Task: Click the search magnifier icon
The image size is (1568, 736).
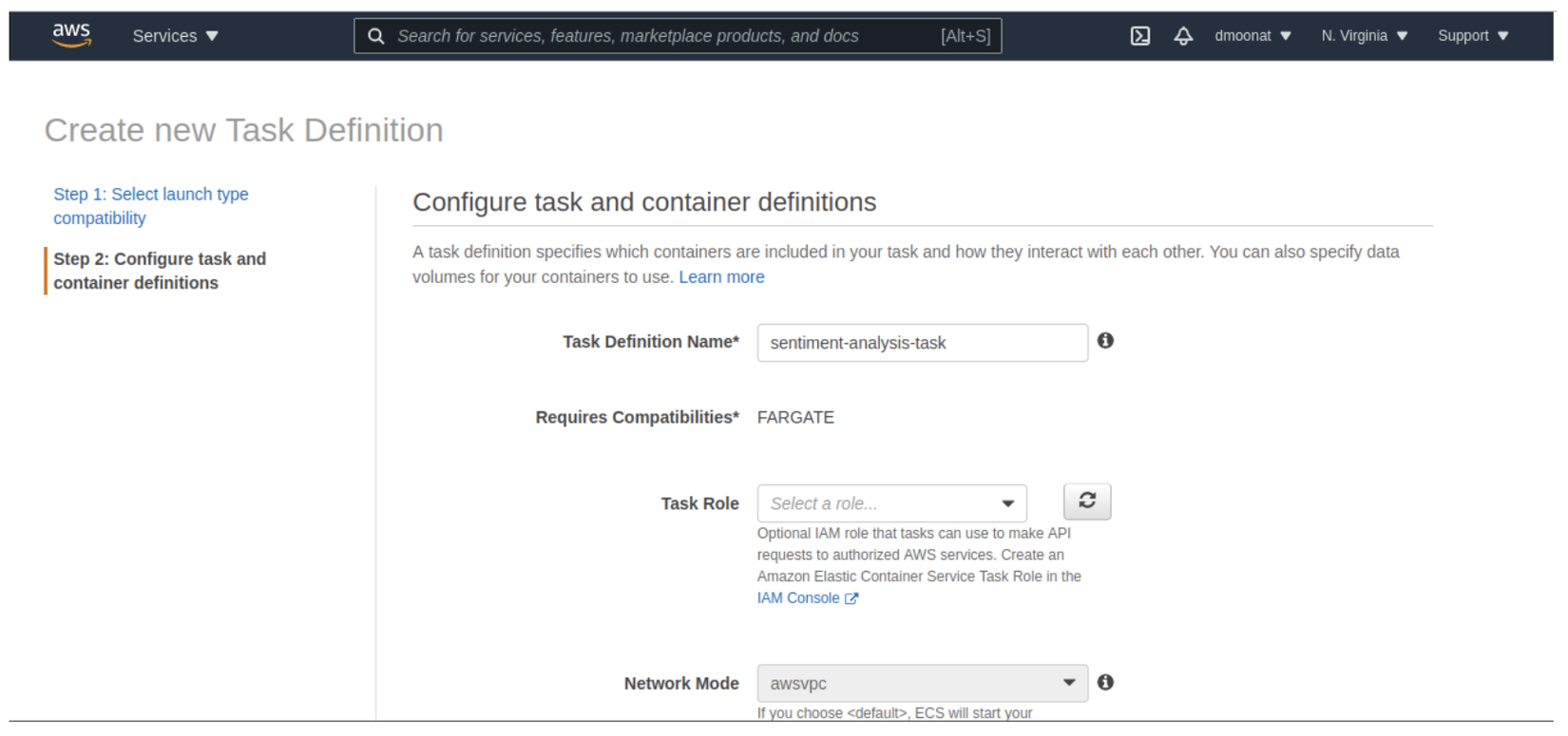Action: 376,36
